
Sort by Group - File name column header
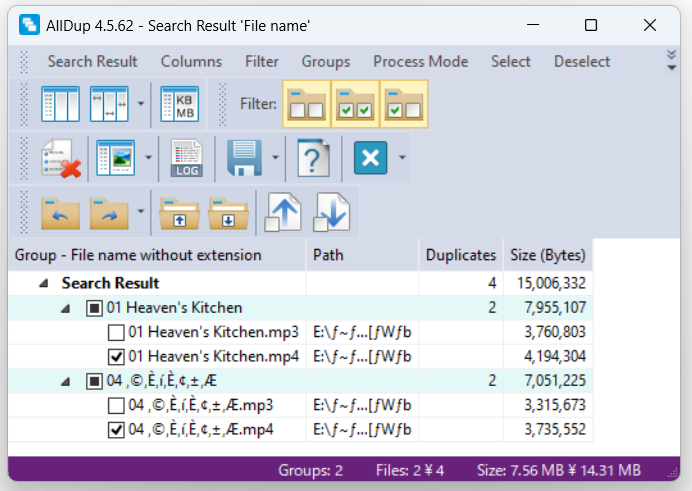157,255
